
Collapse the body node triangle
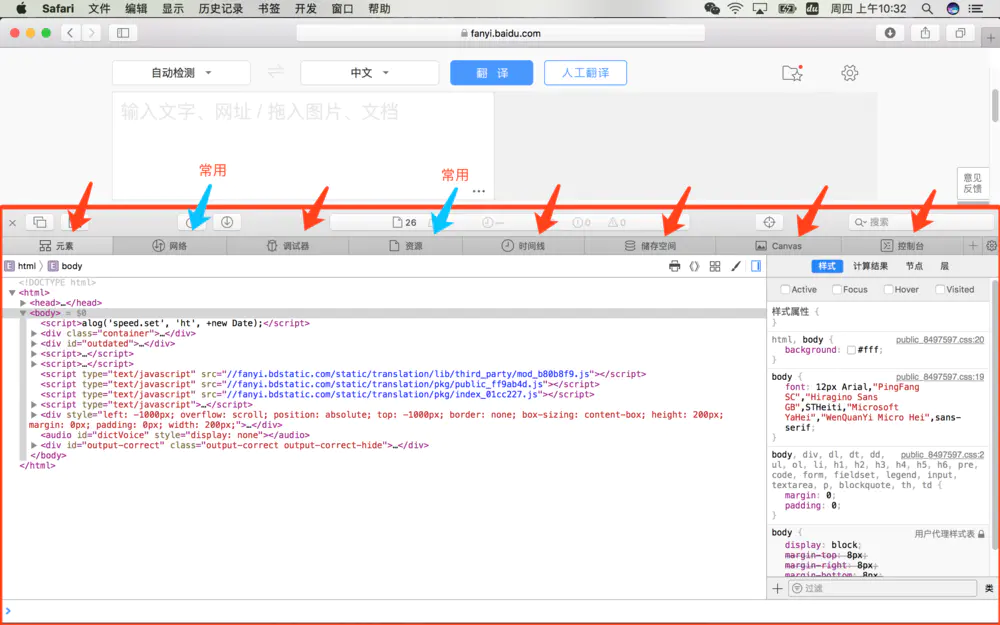coord(23,313)
